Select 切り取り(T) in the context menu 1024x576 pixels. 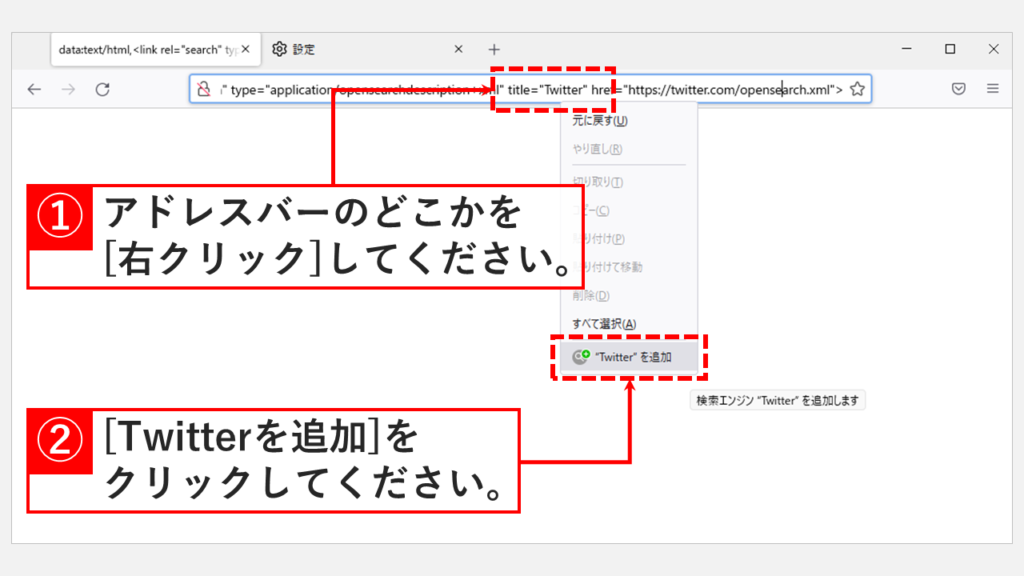(x=598, y=182)
